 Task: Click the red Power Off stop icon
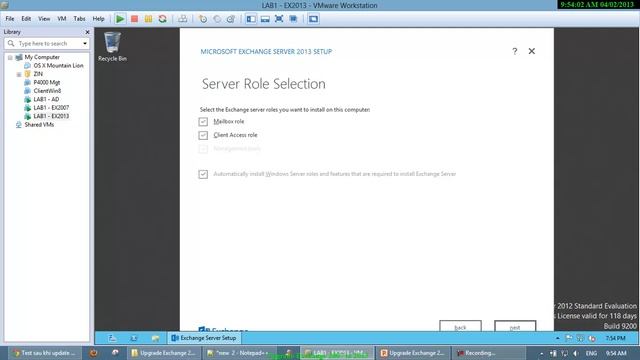(x=134, y=19)
